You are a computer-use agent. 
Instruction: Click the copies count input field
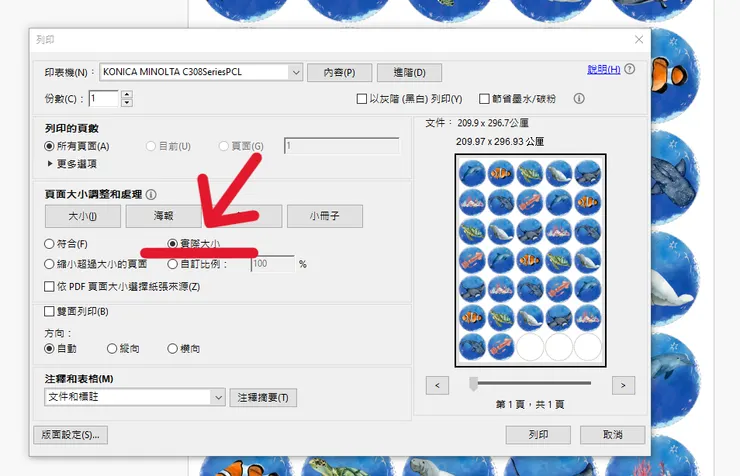(103, 98)
